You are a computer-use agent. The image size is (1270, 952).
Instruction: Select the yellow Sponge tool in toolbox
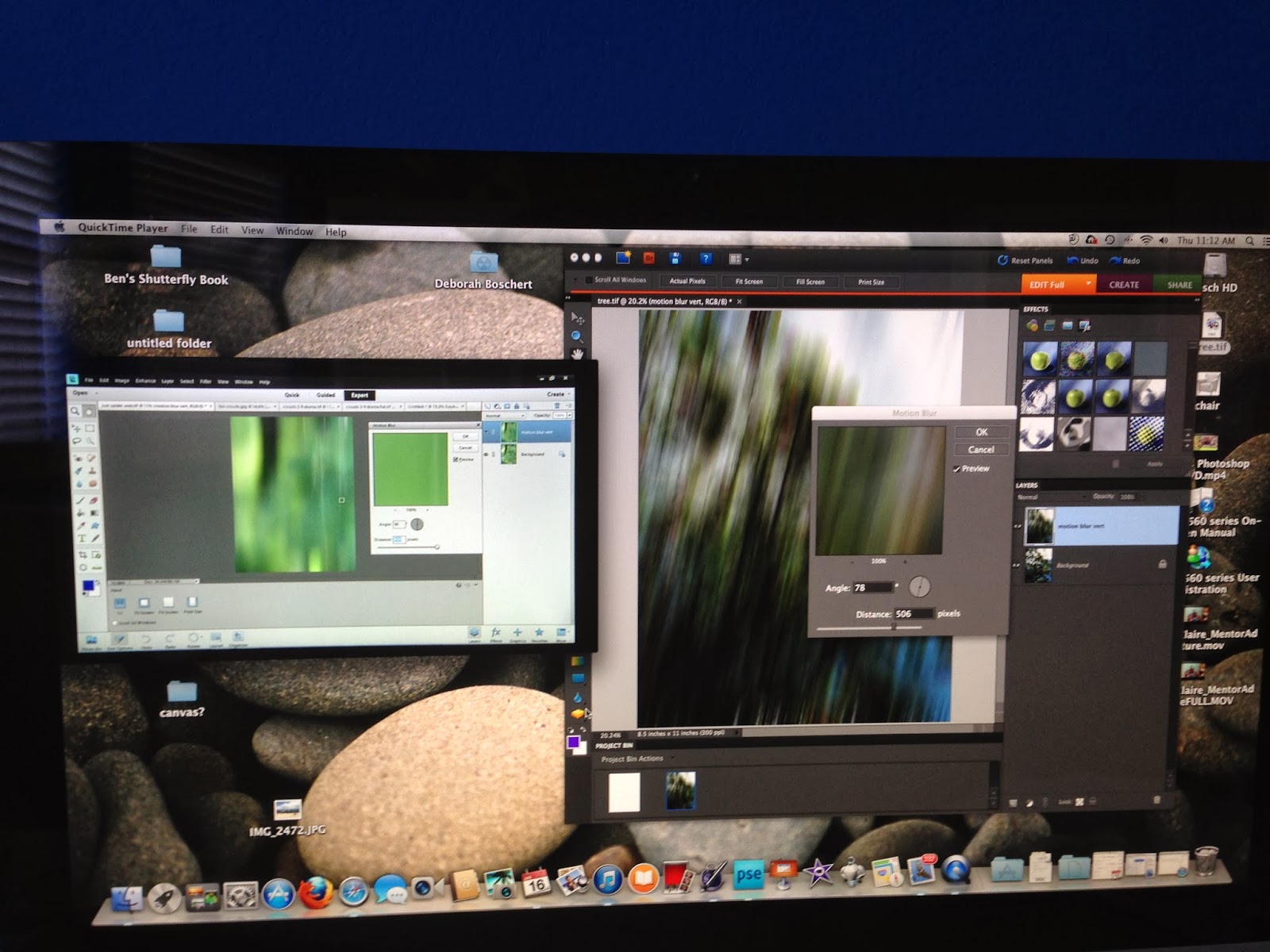click(x=578, y=714)
